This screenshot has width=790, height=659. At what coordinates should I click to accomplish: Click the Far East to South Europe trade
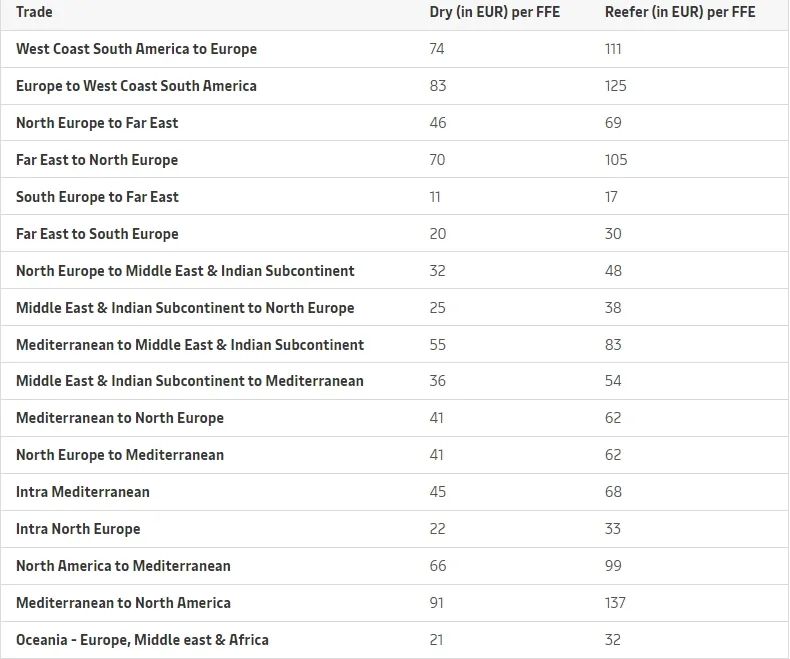[x=97, y=234]
